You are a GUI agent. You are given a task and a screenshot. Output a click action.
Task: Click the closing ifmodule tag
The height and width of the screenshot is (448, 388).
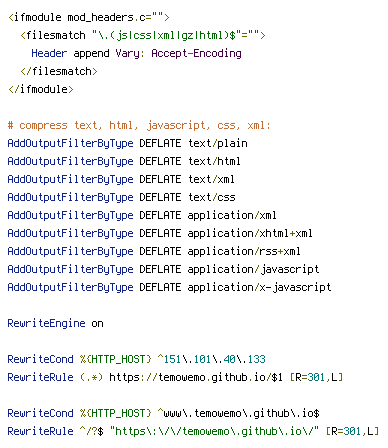pos(41,89)
